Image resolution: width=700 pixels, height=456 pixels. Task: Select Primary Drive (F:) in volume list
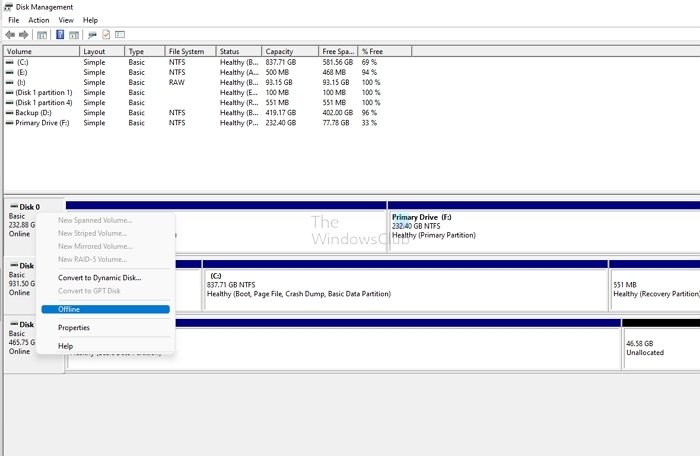[x=42, y=123]
